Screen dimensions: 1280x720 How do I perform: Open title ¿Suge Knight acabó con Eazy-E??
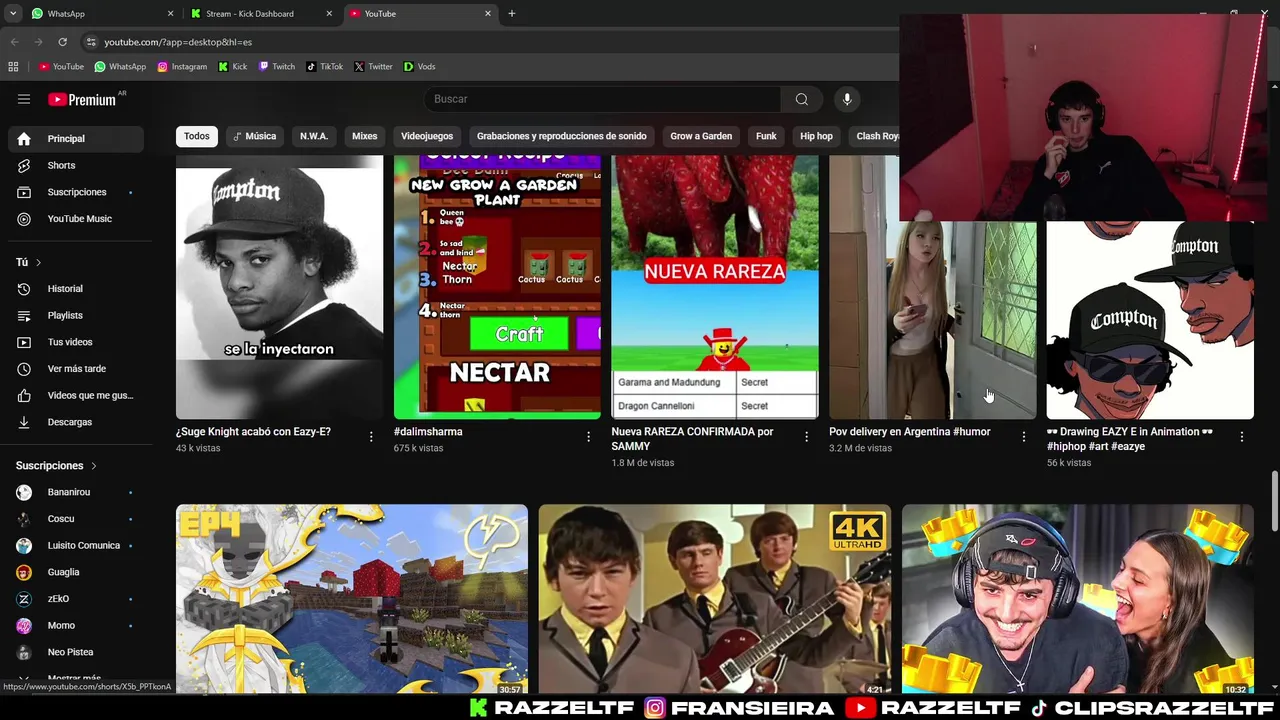pos(253,432)
